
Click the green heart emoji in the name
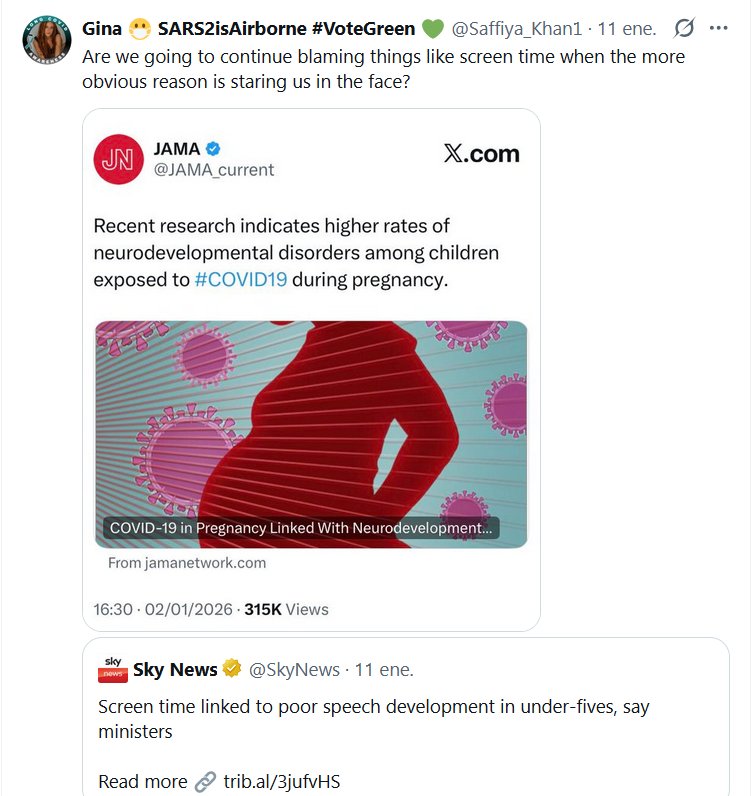[433, 29]
